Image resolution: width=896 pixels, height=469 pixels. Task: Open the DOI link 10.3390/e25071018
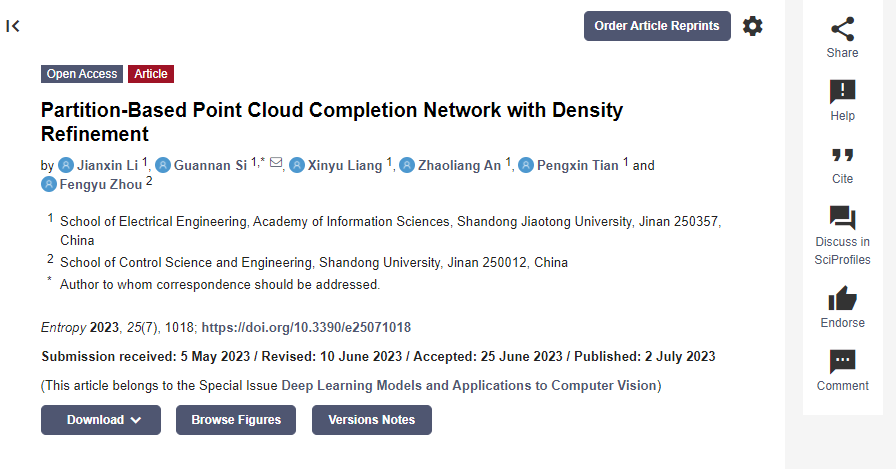(306, 327)
